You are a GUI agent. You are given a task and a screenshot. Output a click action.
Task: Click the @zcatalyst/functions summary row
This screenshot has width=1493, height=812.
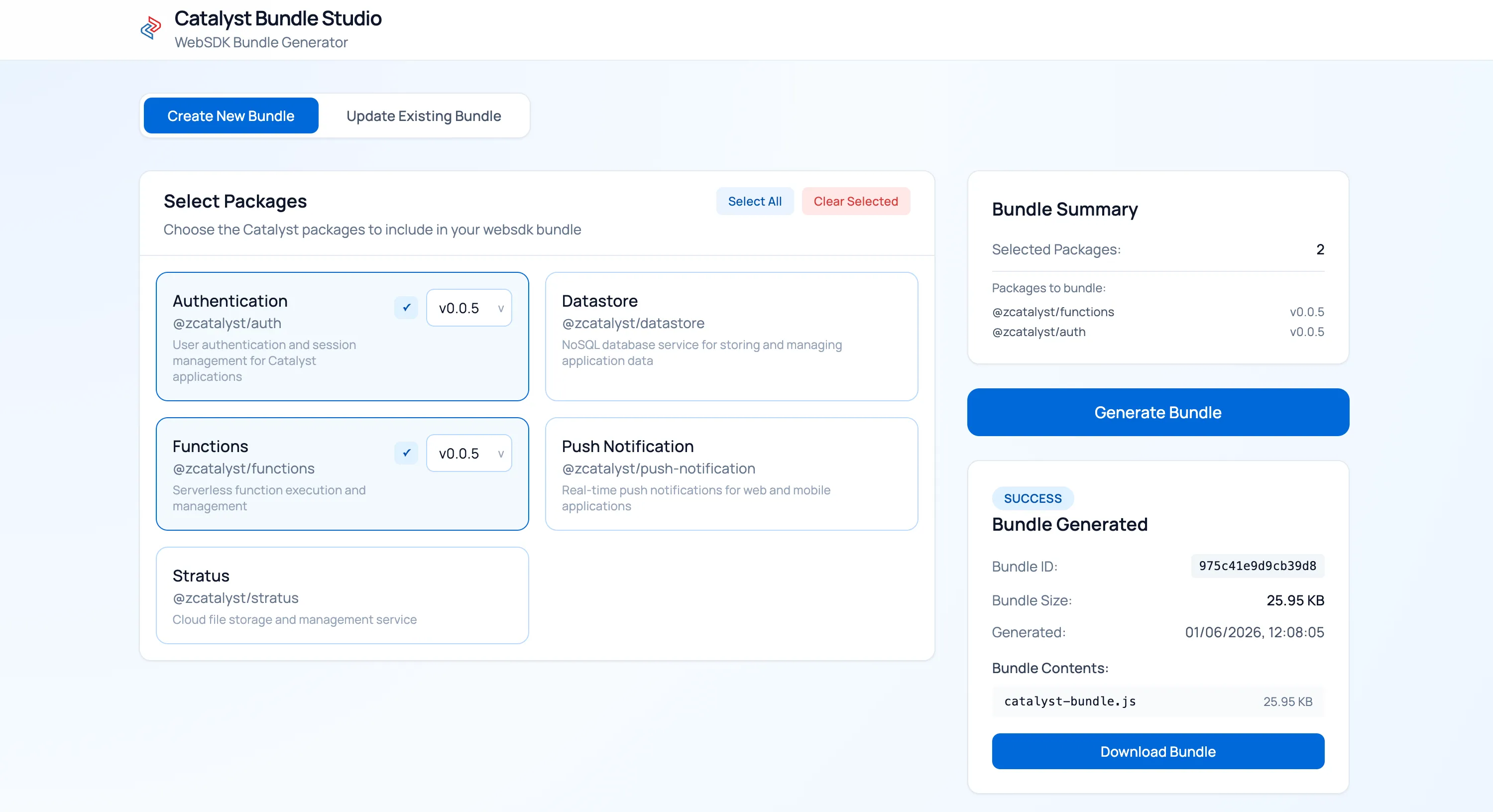click(1157, 312)
